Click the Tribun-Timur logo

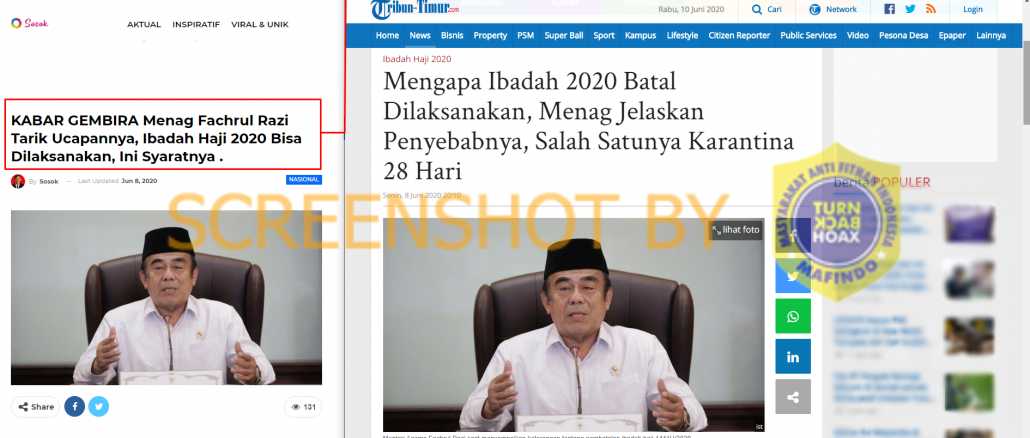click(x=414, y=9)
